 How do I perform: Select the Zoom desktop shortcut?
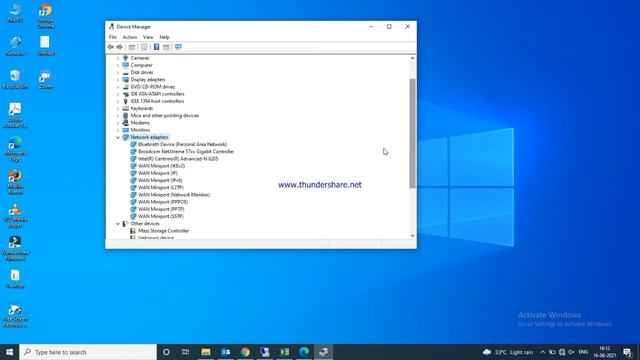pos(45,79)
